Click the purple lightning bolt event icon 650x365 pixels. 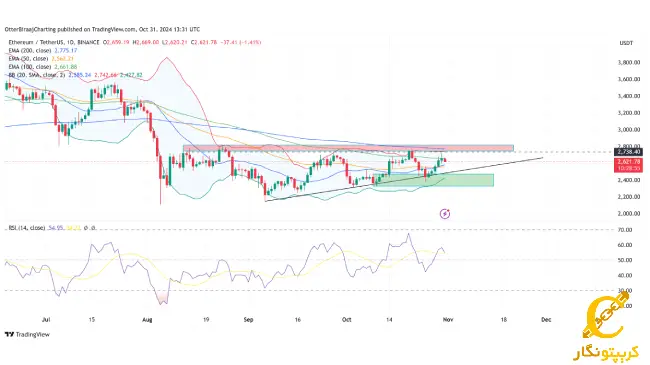tap(445, 214)
